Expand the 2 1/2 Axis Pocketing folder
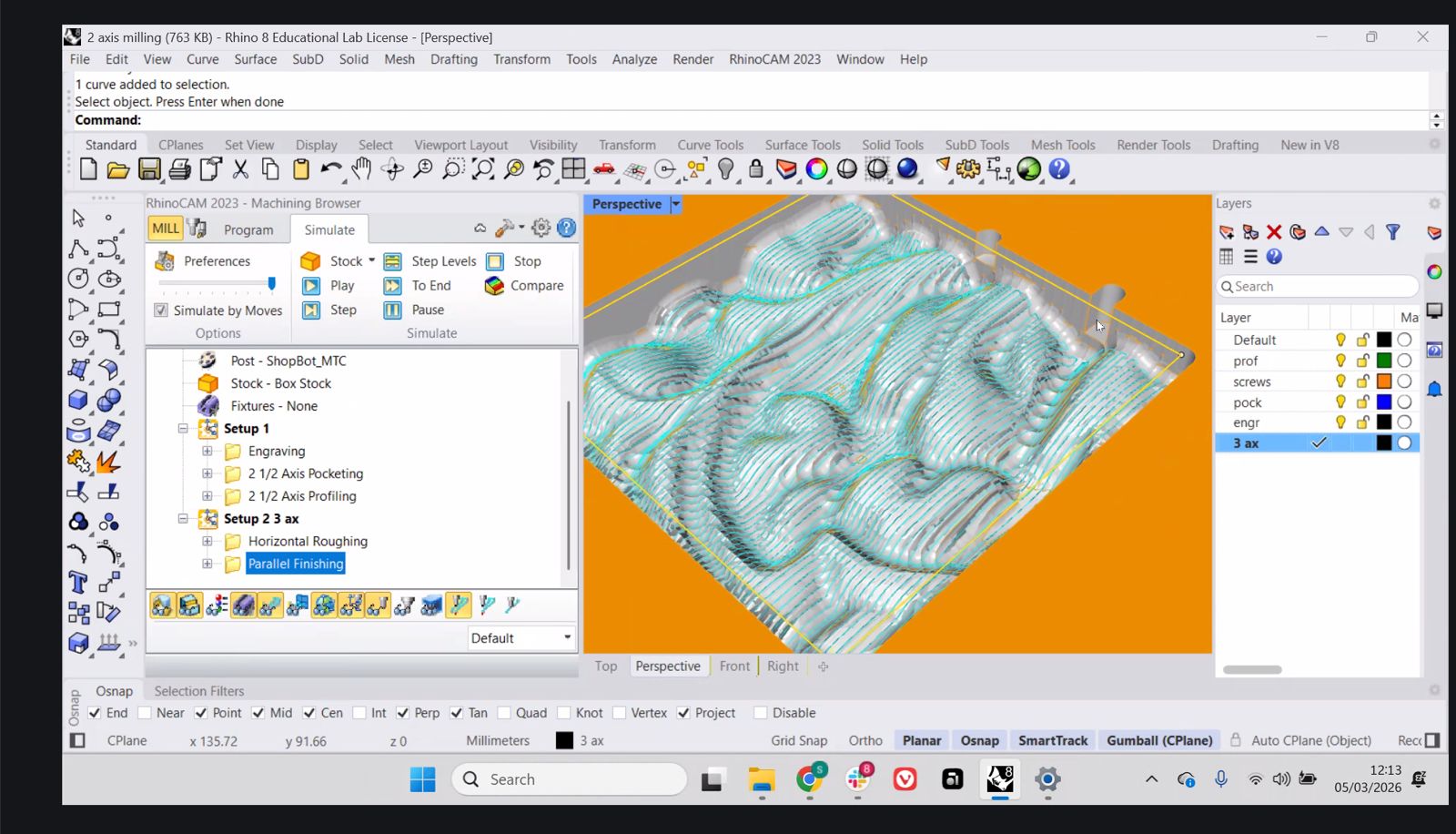Screen dimensions: 1456x834 pos(207,473)
